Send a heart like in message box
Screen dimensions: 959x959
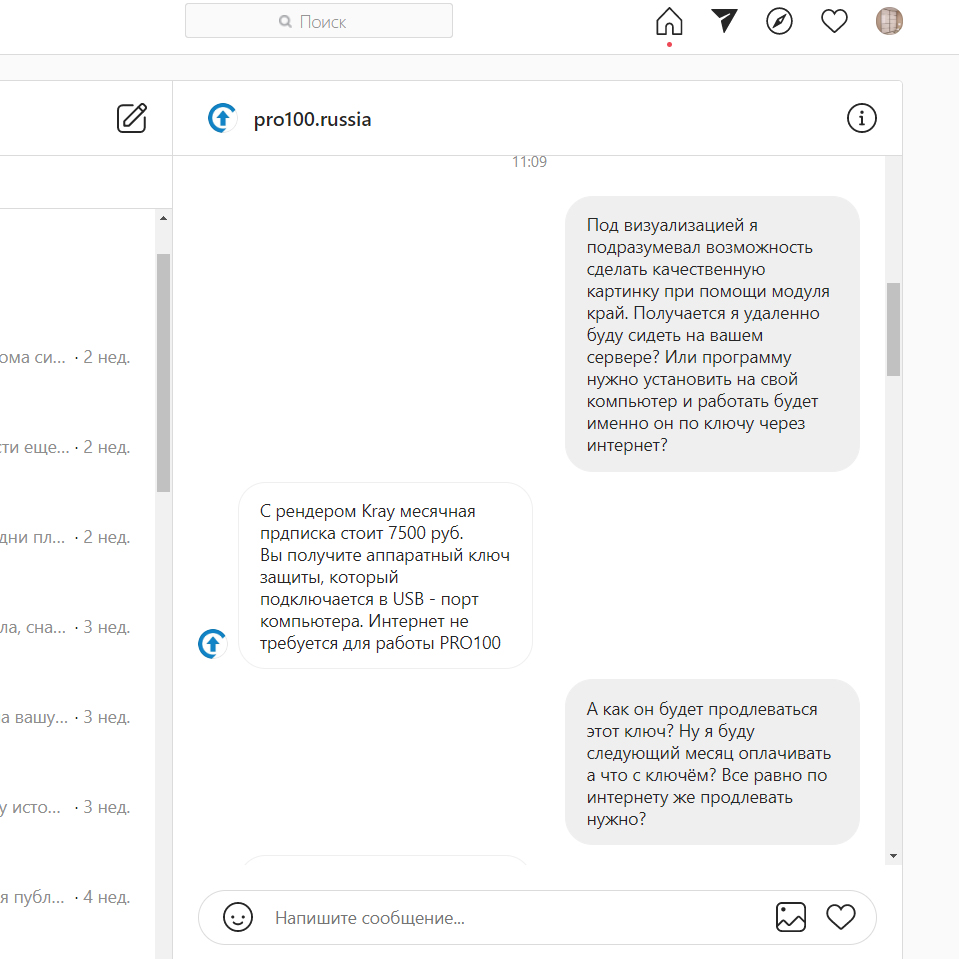click(x=841, y=917)
